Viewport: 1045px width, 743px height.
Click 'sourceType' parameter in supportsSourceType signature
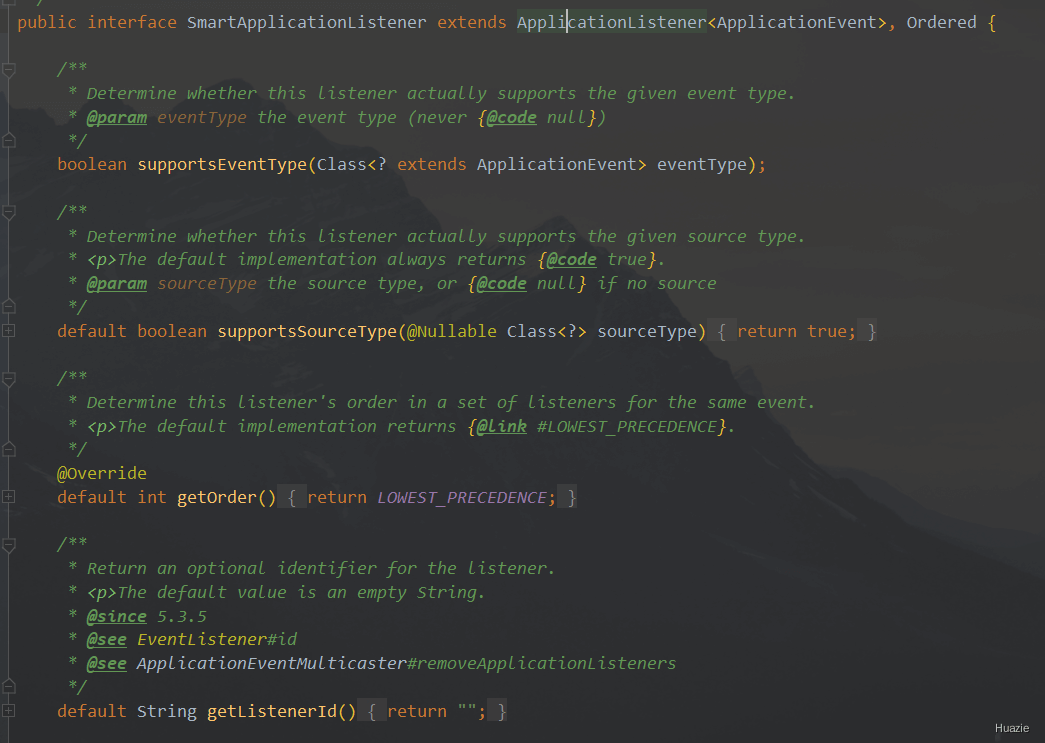tap(647, 331)
